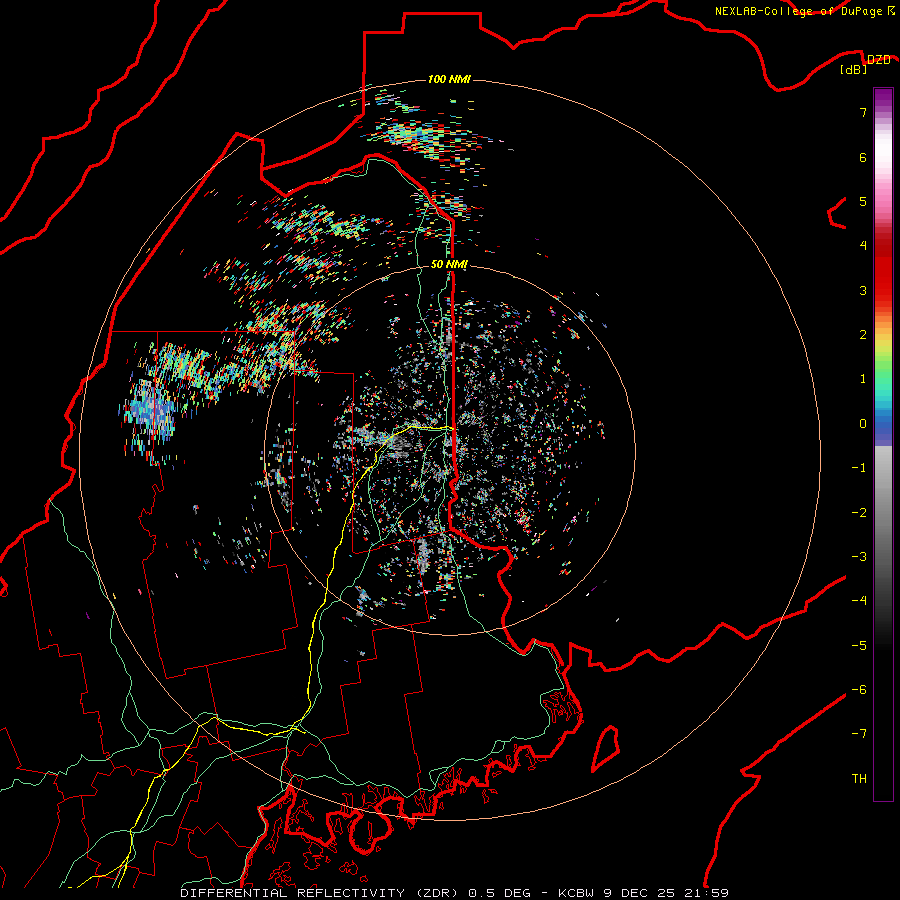Click the [dB] units label
The width and height of the screenshot is (900, 900).
(x=854, y=69)
